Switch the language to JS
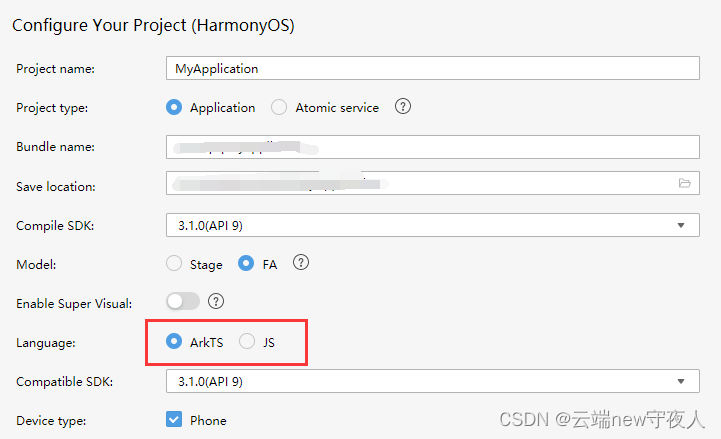The image size is (721, 439). [x=247, y=341]
